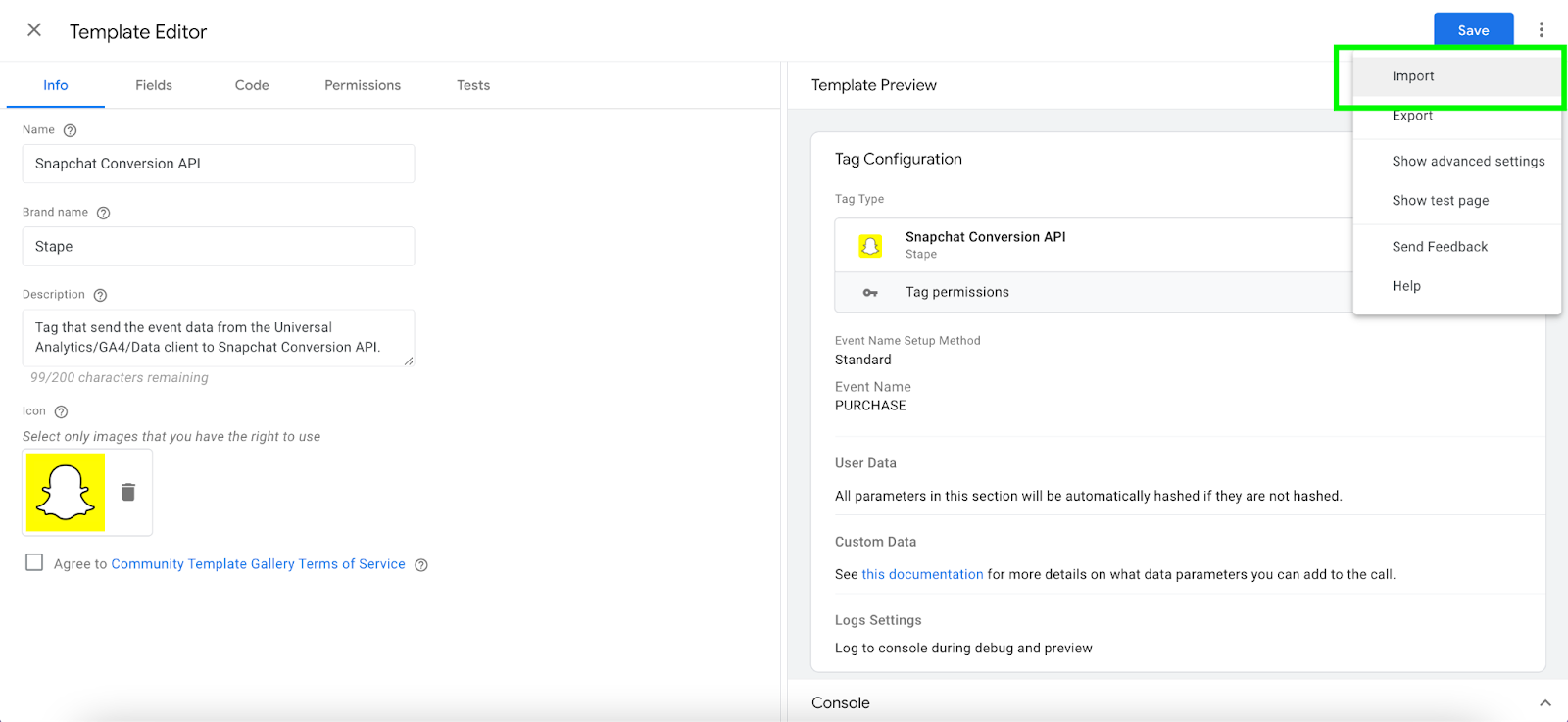Open the three-dot more options menu
The image size is (1568, 722).
[x=1542, y=30]
